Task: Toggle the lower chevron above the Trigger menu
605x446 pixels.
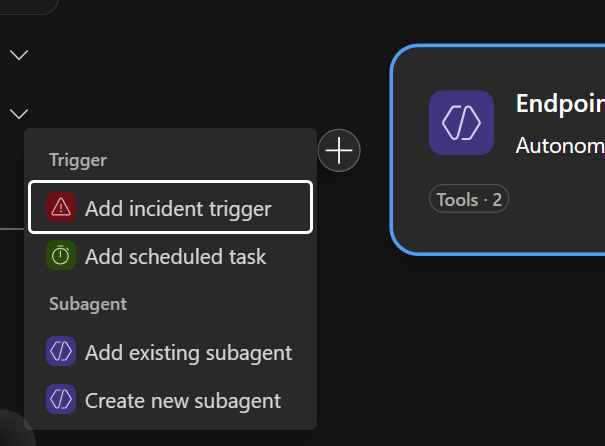Action: [19, 113]
